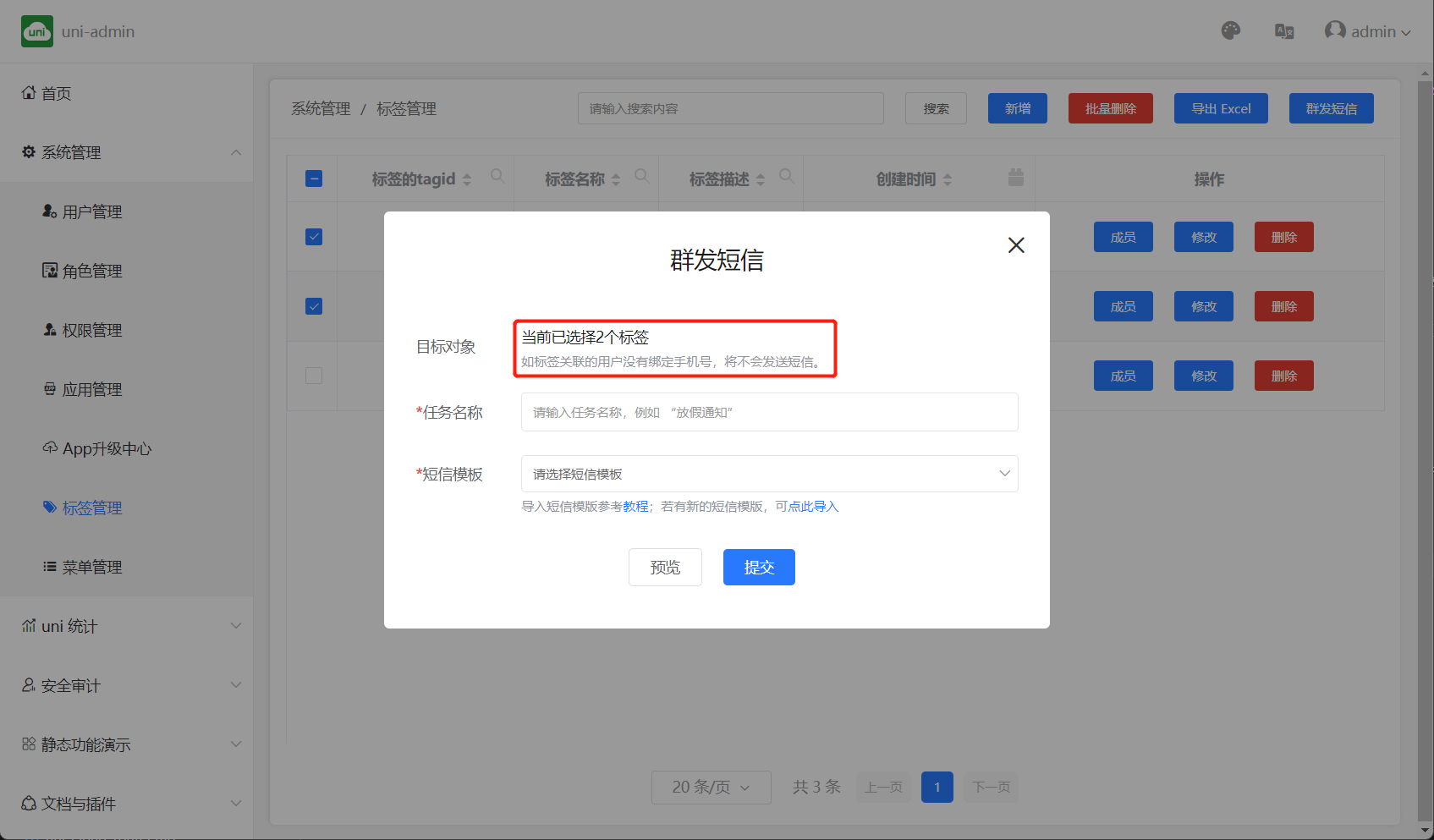Image resolution: width=1434 pixels, height=840 pixels.
Task: Sort by 标签的tagid column
Action: point(467,179)
